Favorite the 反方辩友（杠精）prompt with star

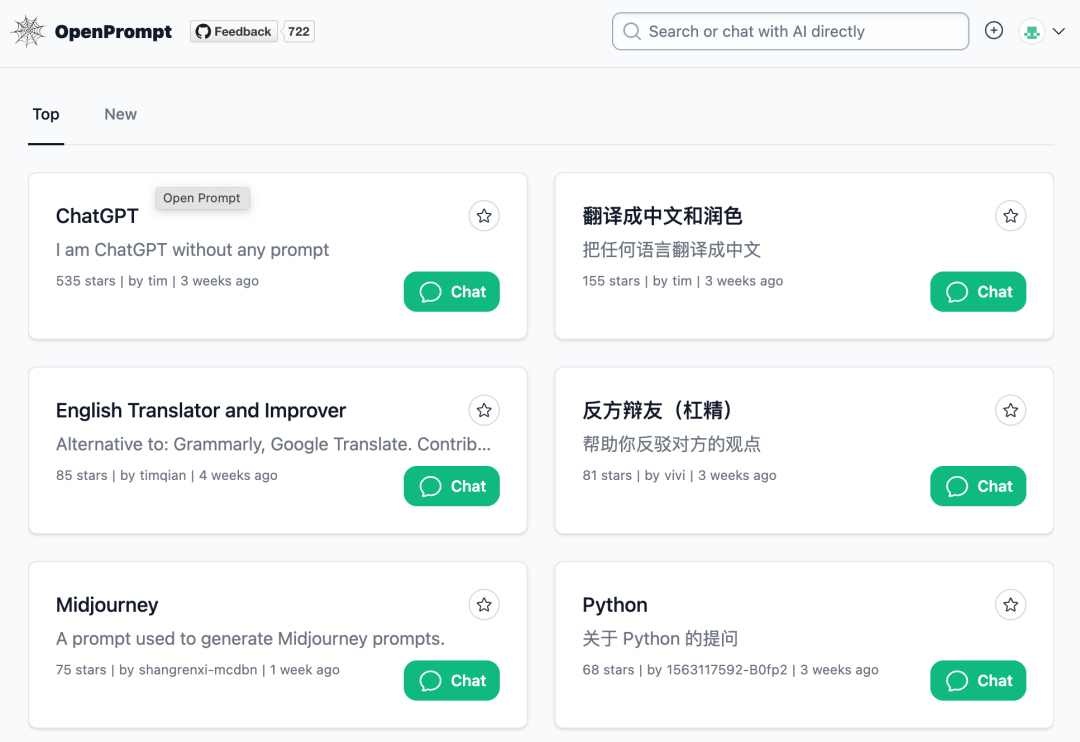point(1011,410)
